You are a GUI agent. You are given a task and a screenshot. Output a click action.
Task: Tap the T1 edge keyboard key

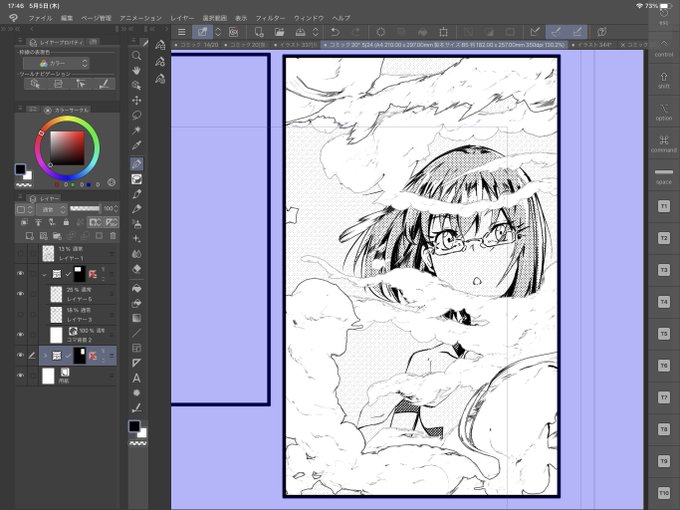(x=664, y=206)
